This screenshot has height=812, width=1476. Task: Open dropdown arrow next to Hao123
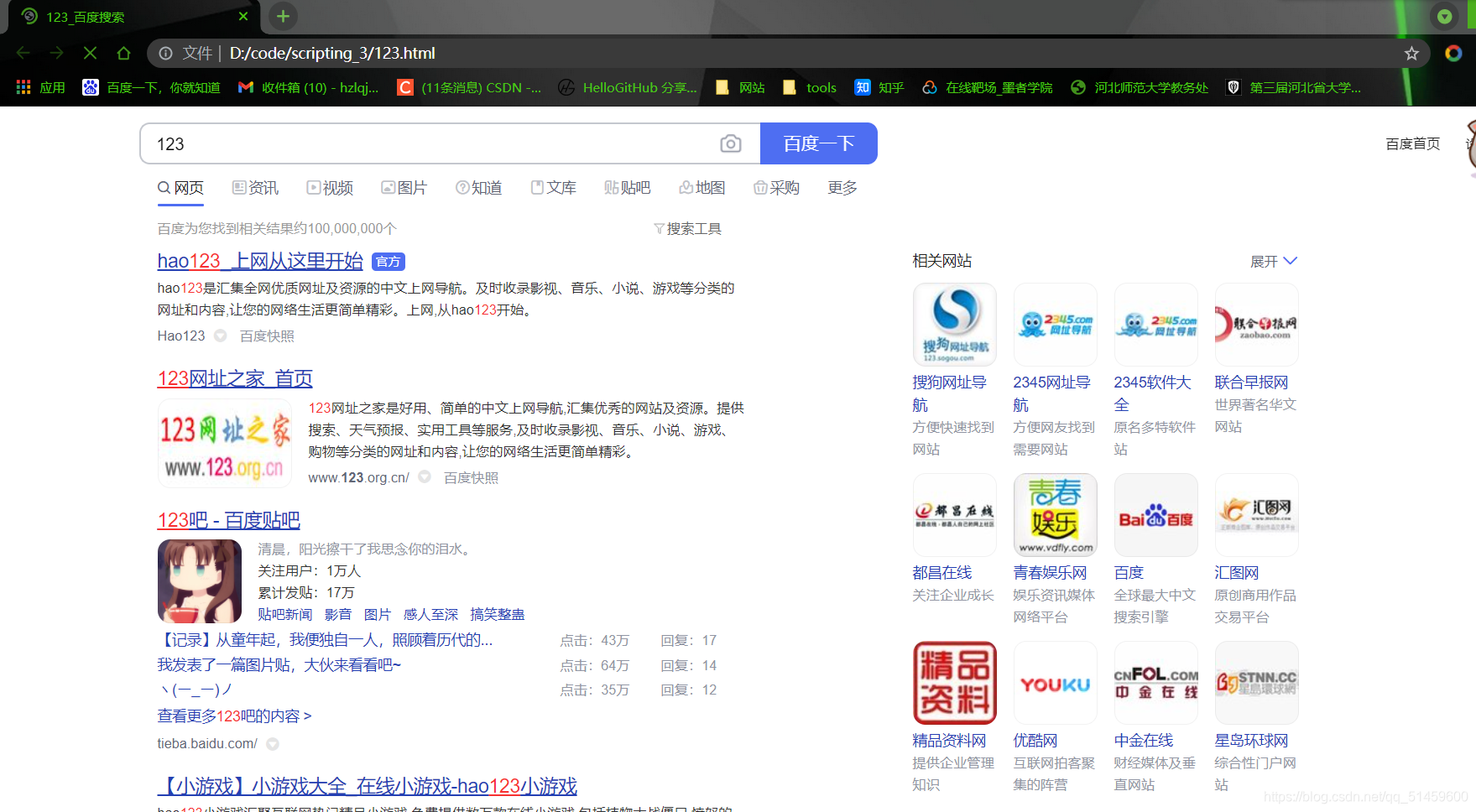pos(221,336)
